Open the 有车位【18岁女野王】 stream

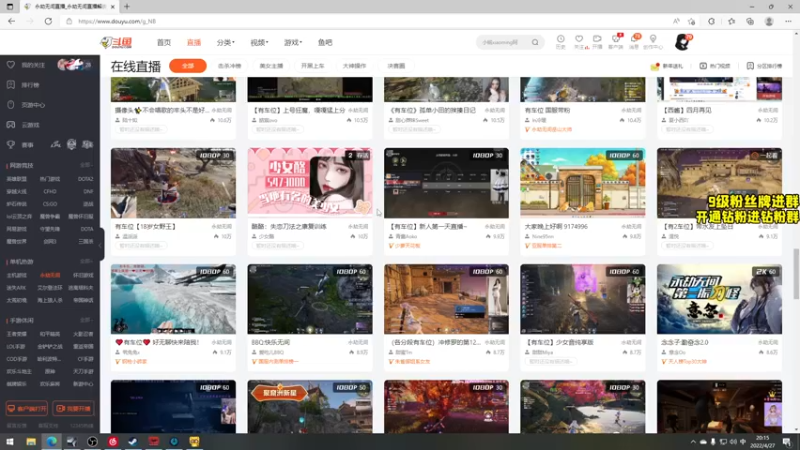173,183
